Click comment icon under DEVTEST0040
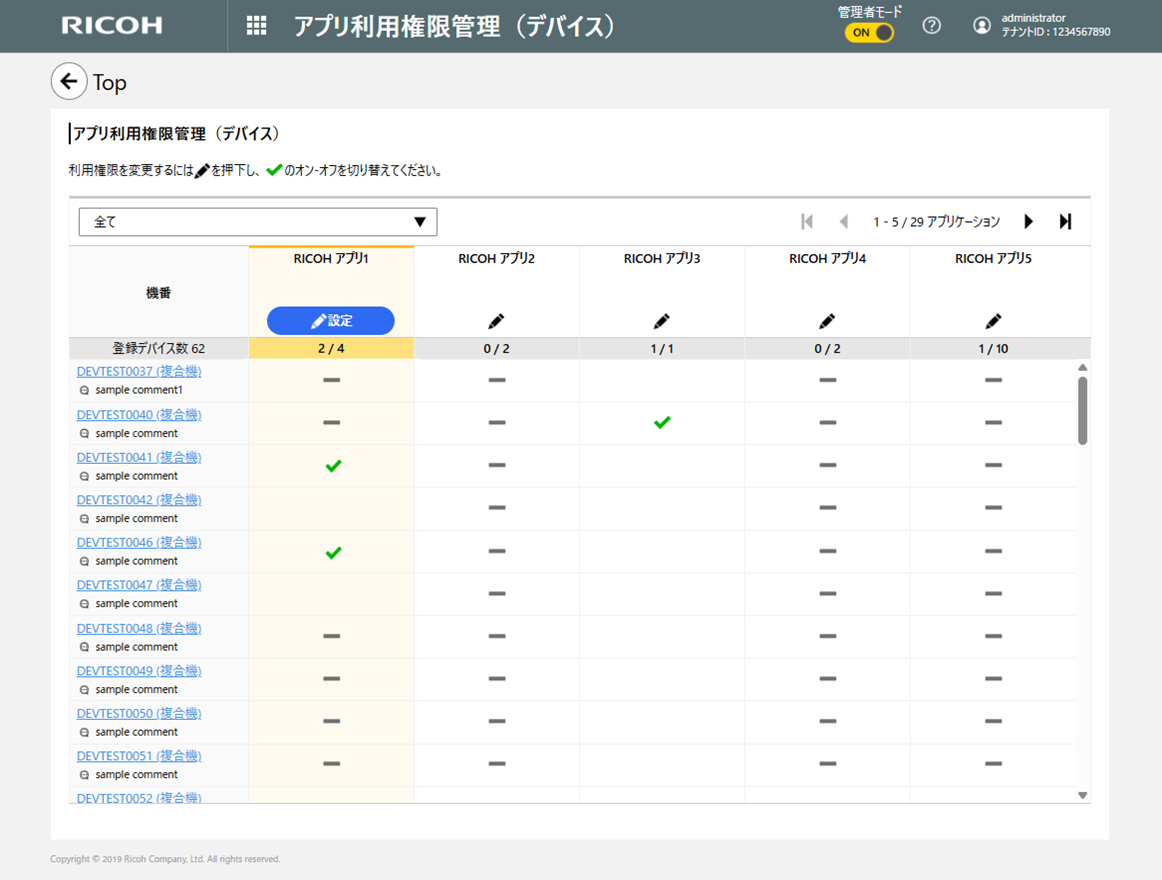1162x880 pixels. 84,434
